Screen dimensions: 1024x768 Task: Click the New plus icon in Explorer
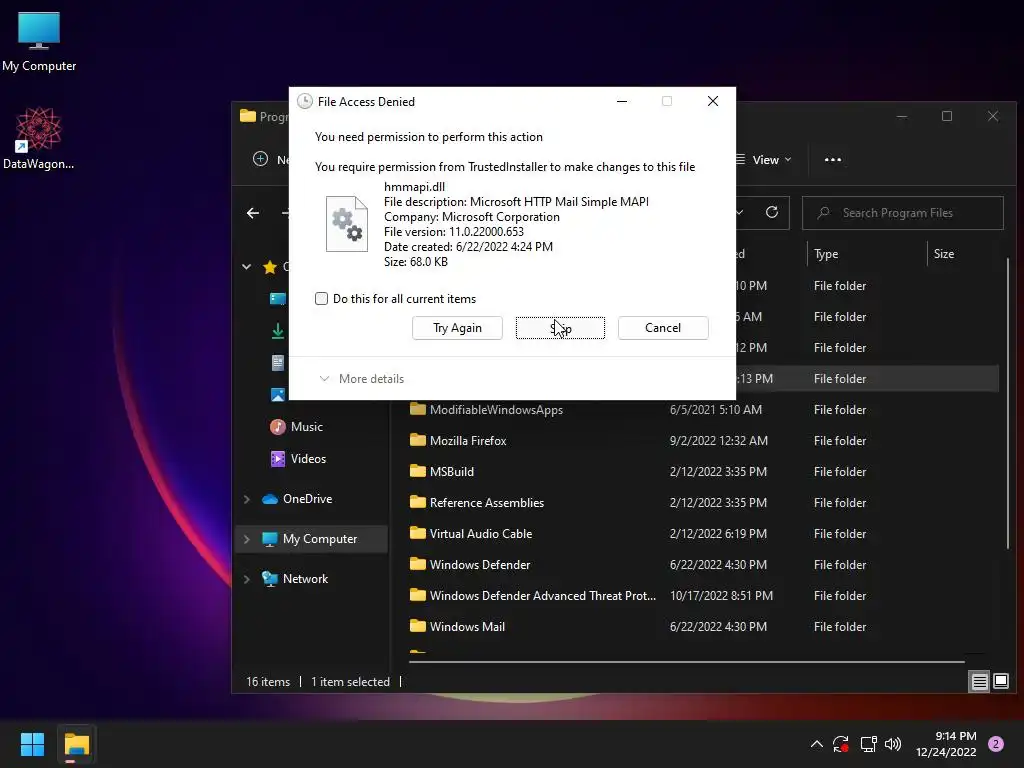point(260,159)
